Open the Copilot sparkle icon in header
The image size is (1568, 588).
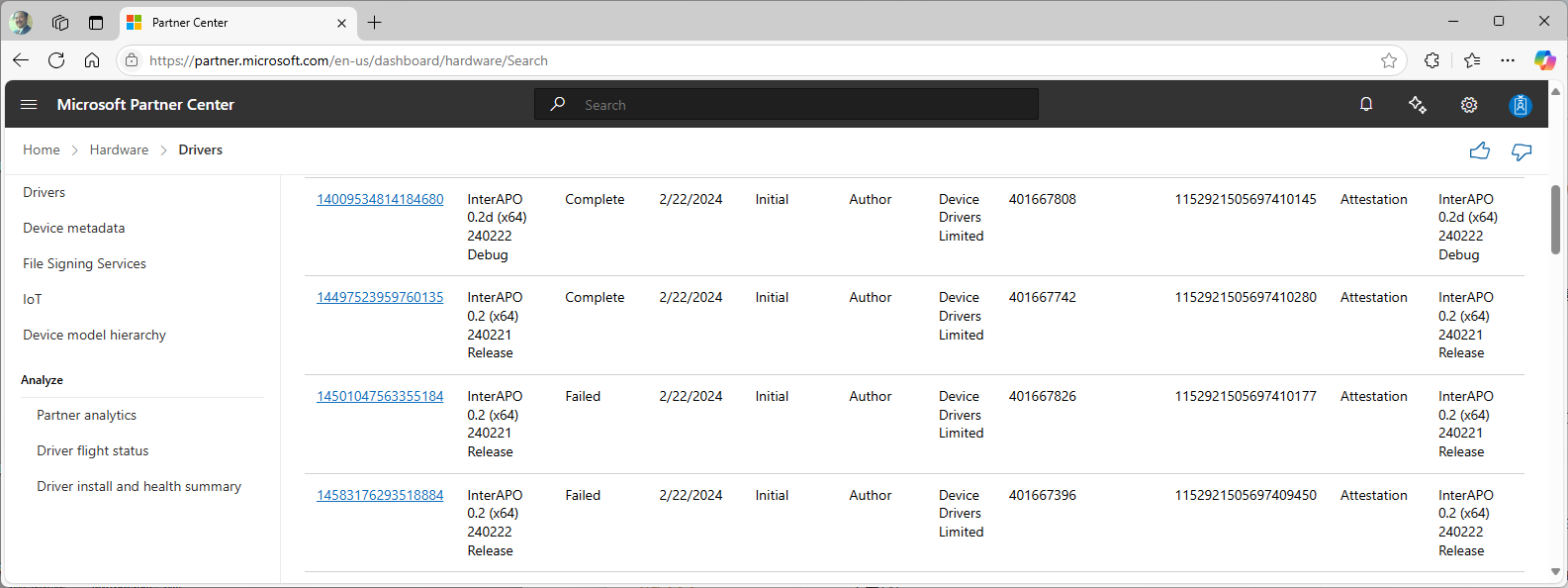(x=1417, y=105)
